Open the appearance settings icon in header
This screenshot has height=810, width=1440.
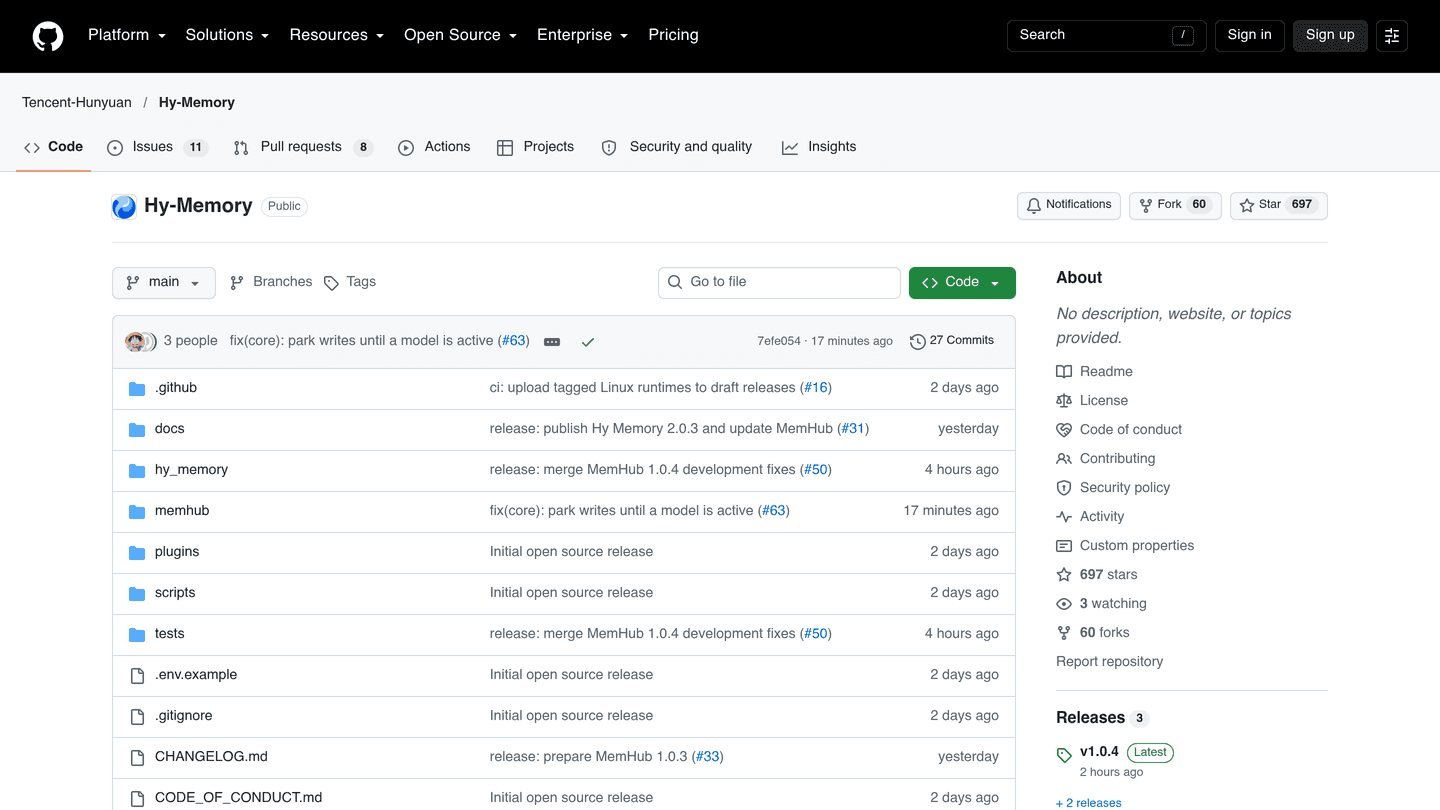pyautogui.click(x=1392, y=36)
